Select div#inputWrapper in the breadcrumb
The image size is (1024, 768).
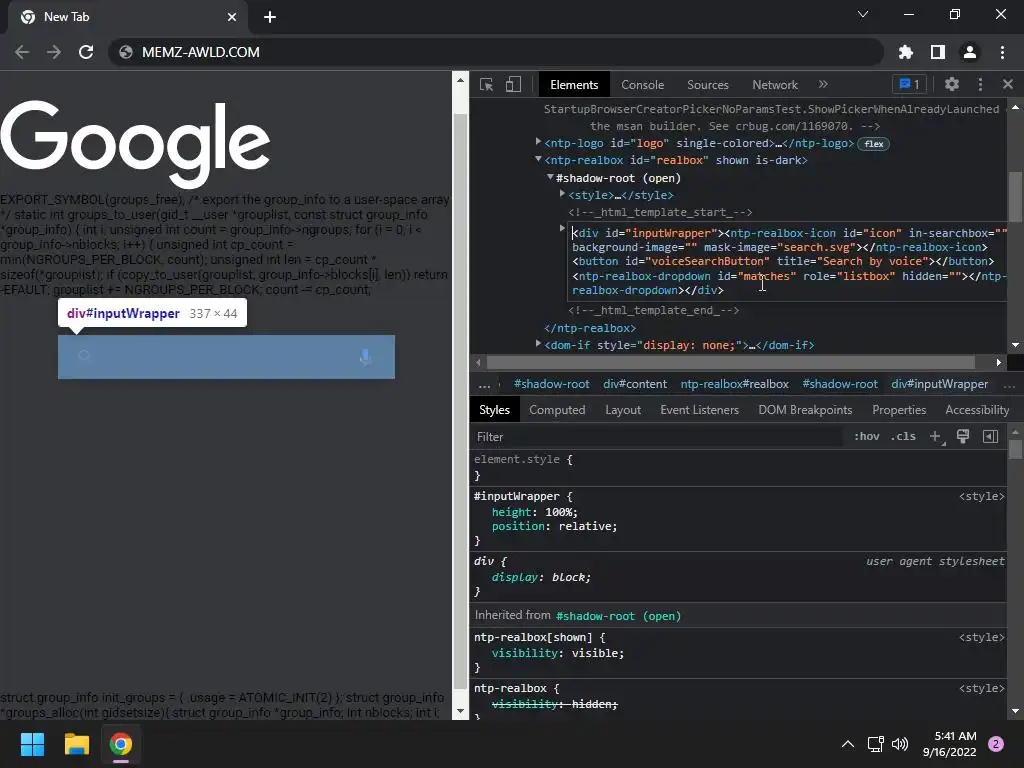(x=939, y=384)
